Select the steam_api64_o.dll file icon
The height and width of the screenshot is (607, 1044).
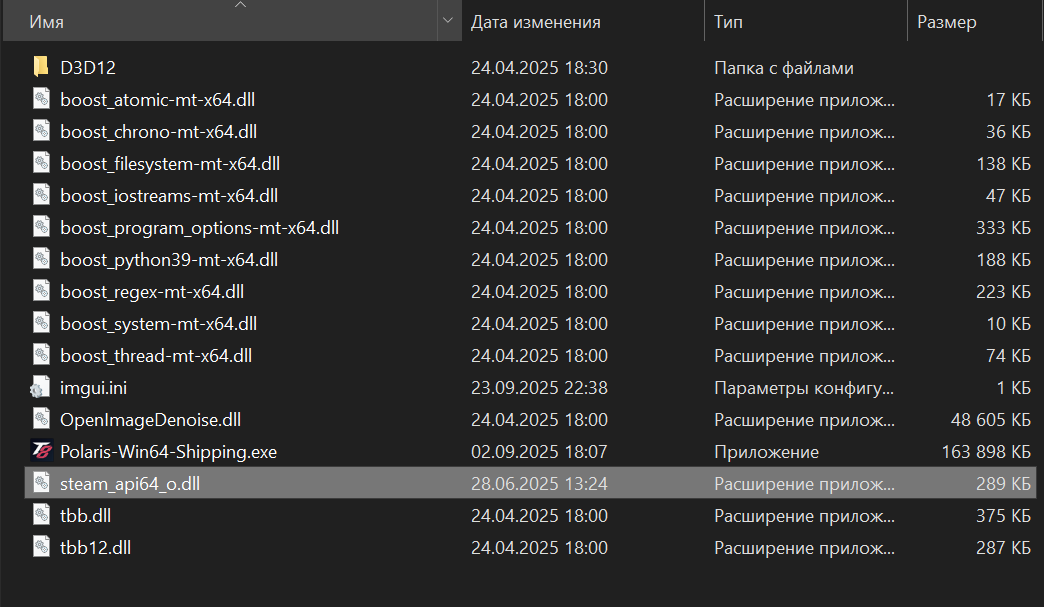click(x=40, y=484)
